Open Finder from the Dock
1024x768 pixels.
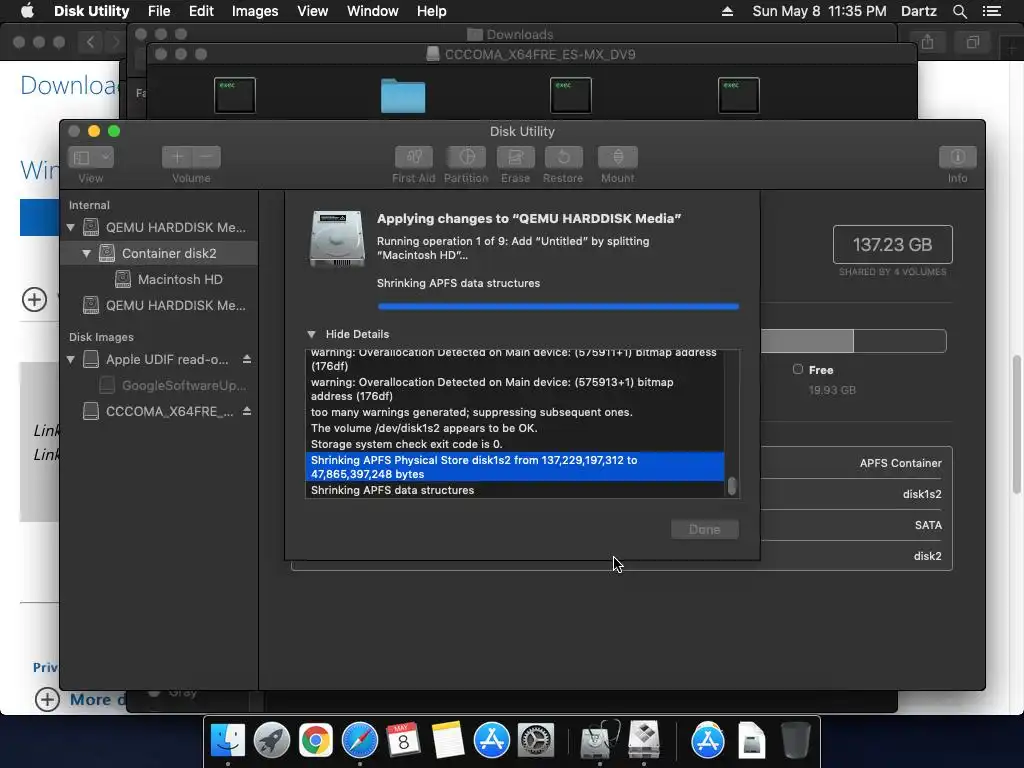click(227, 741)
